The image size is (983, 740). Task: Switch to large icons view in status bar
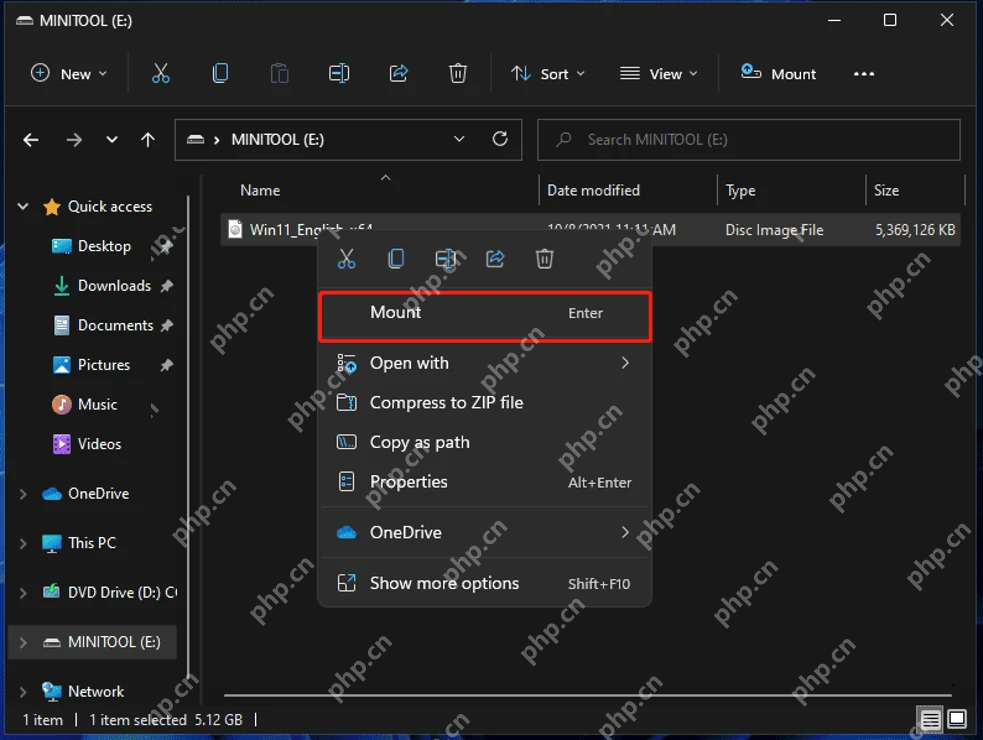(x=957, y=719)
